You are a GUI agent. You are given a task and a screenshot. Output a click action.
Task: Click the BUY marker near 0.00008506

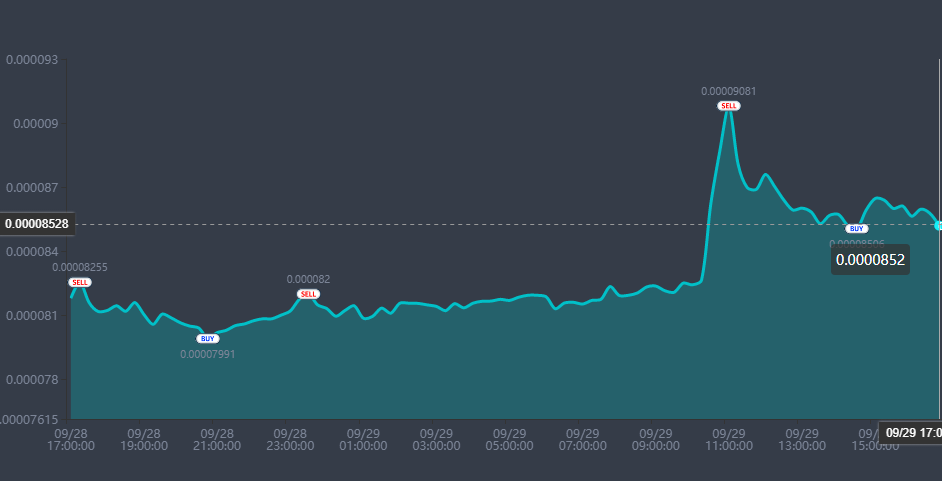(x=857, y=229)
